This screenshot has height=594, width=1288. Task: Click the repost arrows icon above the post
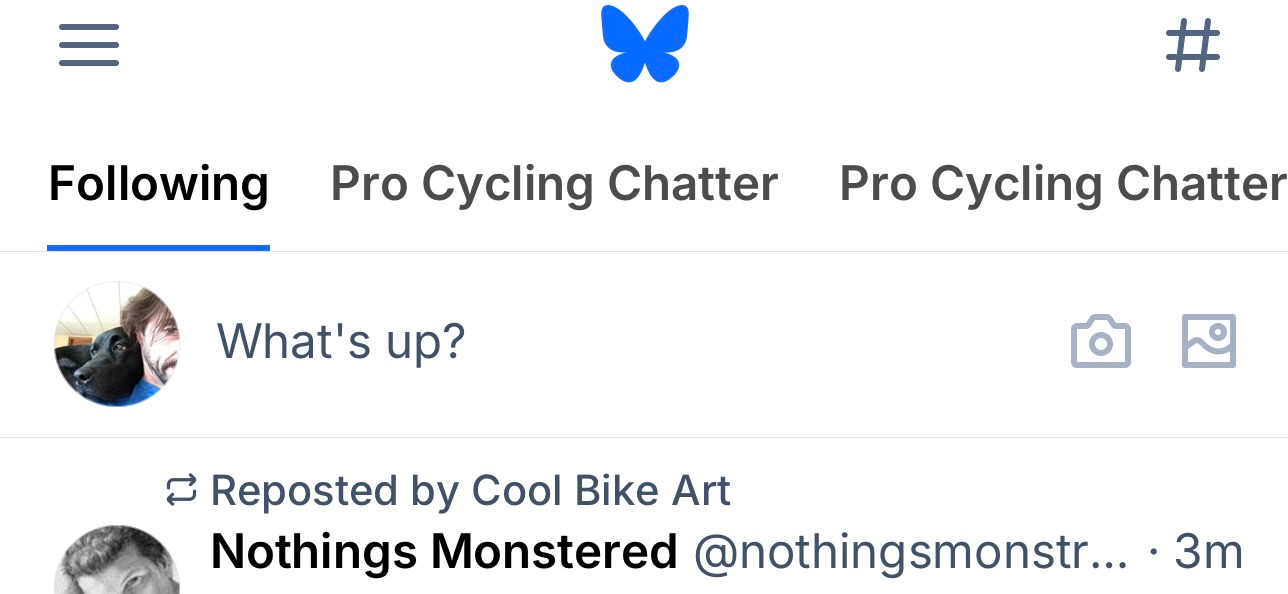[181, 491]
